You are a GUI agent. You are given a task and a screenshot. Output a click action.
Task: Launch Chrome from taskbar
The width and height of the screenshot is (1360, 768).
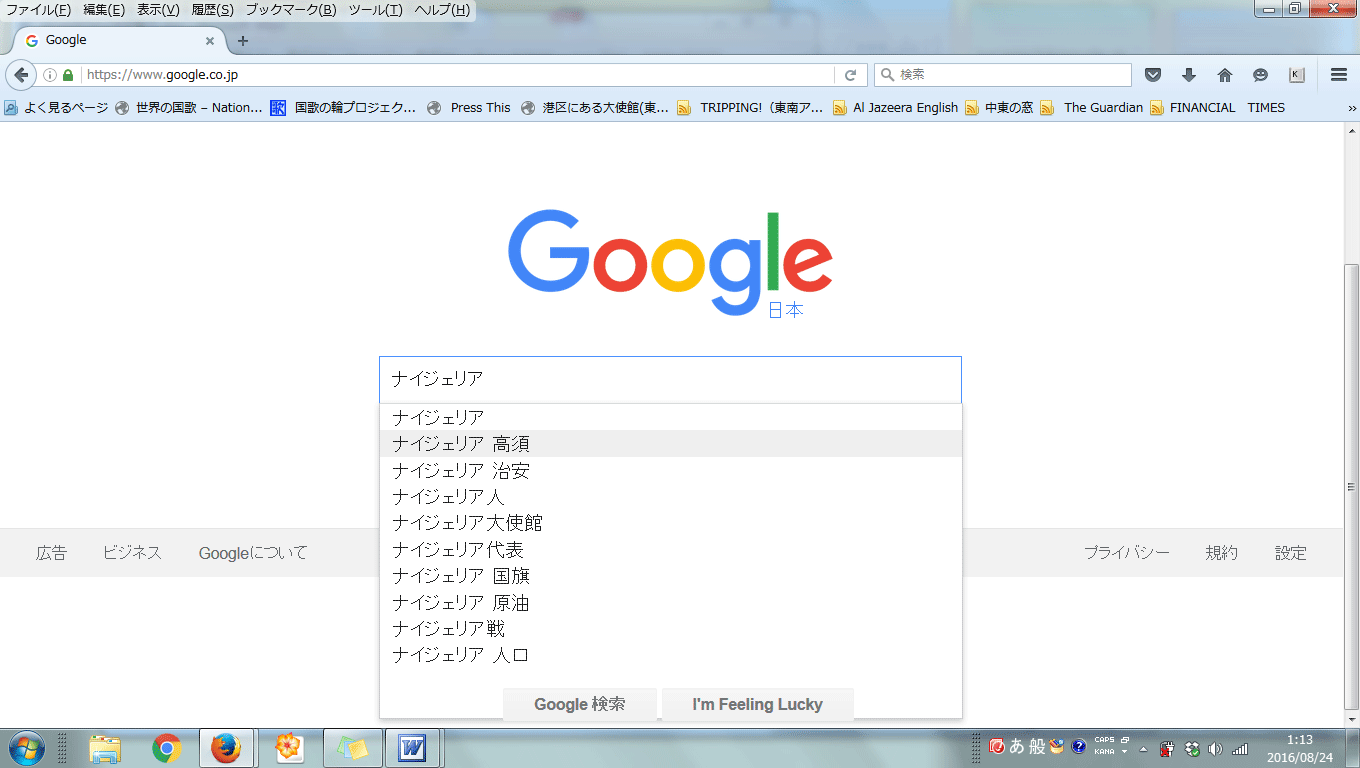(x=166, y=748)
